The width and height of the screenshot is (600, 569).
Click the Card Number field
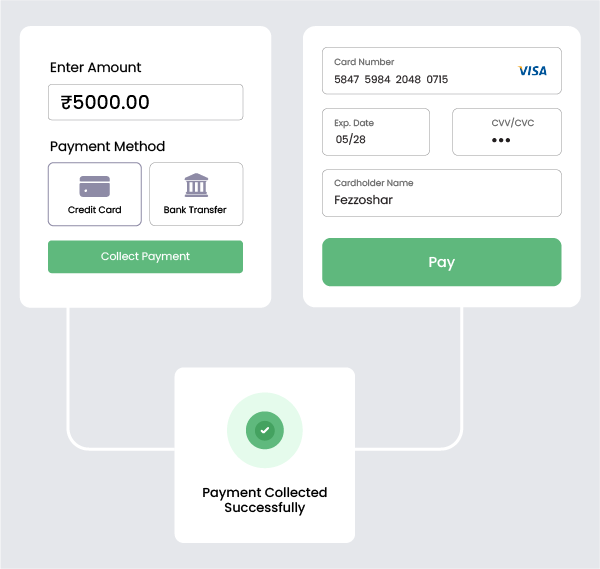441,71
